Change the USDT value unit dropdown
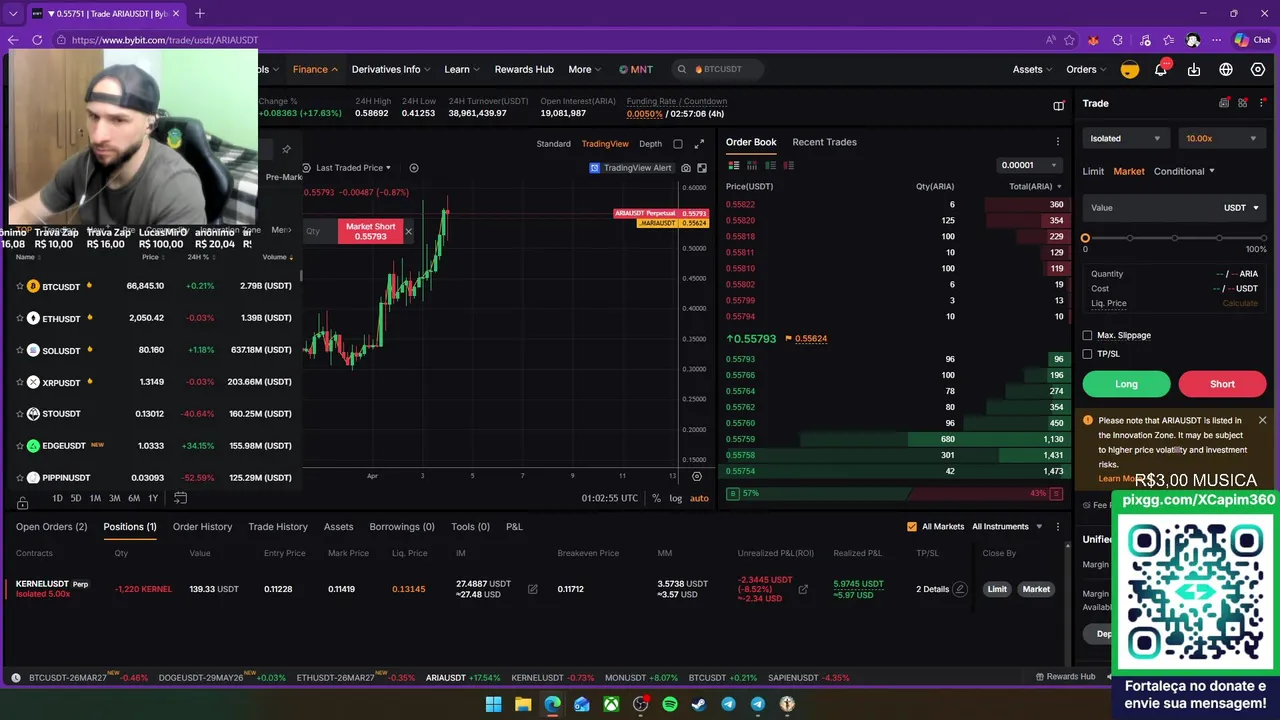Screen dimensions: 1280x720 point(1241,207)
